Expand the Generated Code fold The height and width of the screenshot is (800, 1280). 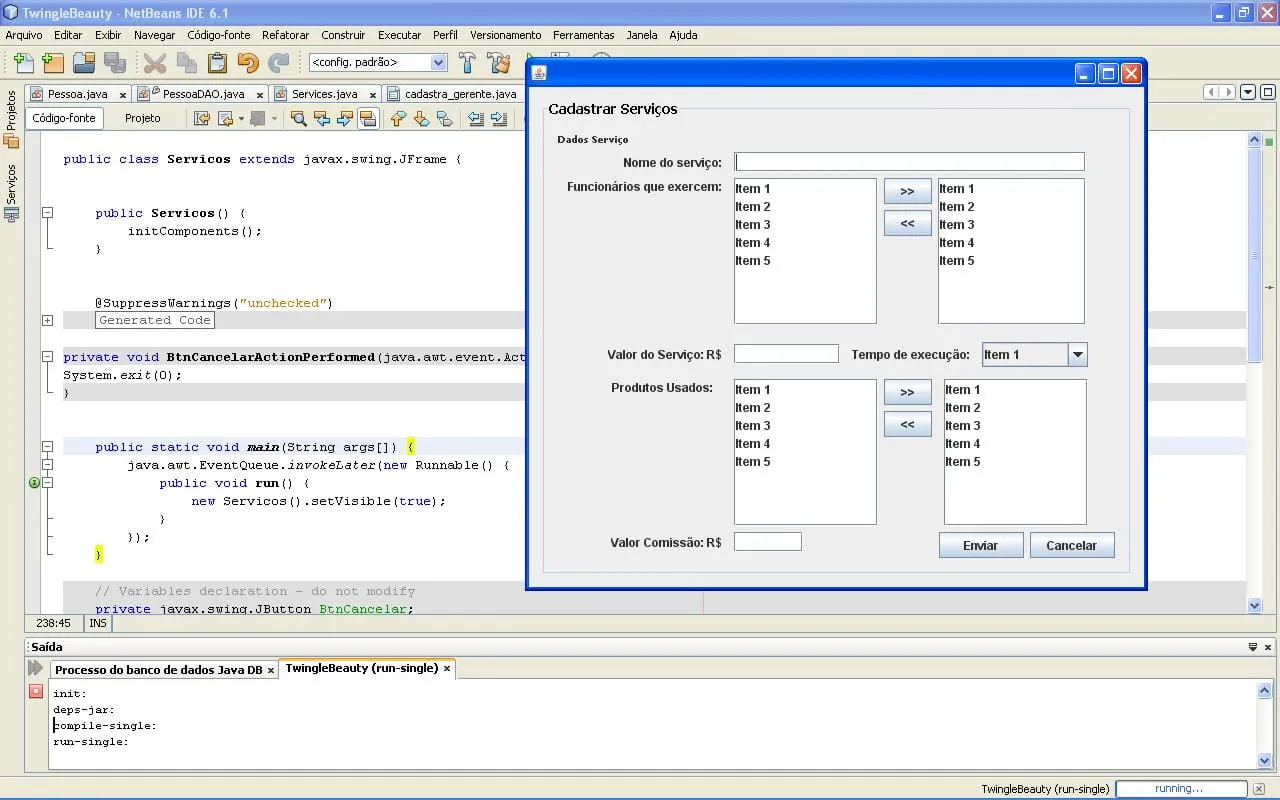(x=47, y=320)
